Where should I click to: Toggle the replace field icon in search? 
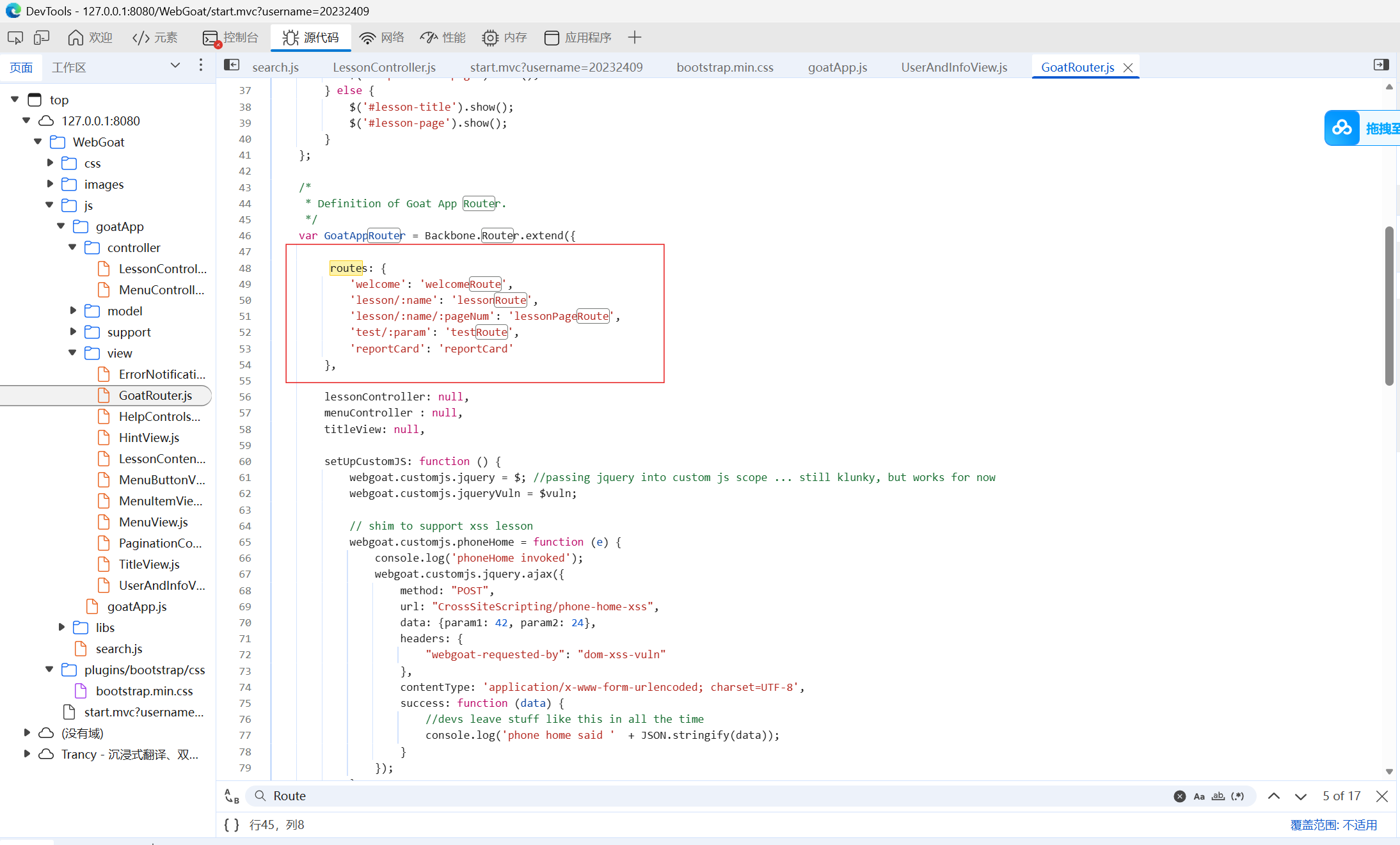pyautogui.click(x=232, y=796)
